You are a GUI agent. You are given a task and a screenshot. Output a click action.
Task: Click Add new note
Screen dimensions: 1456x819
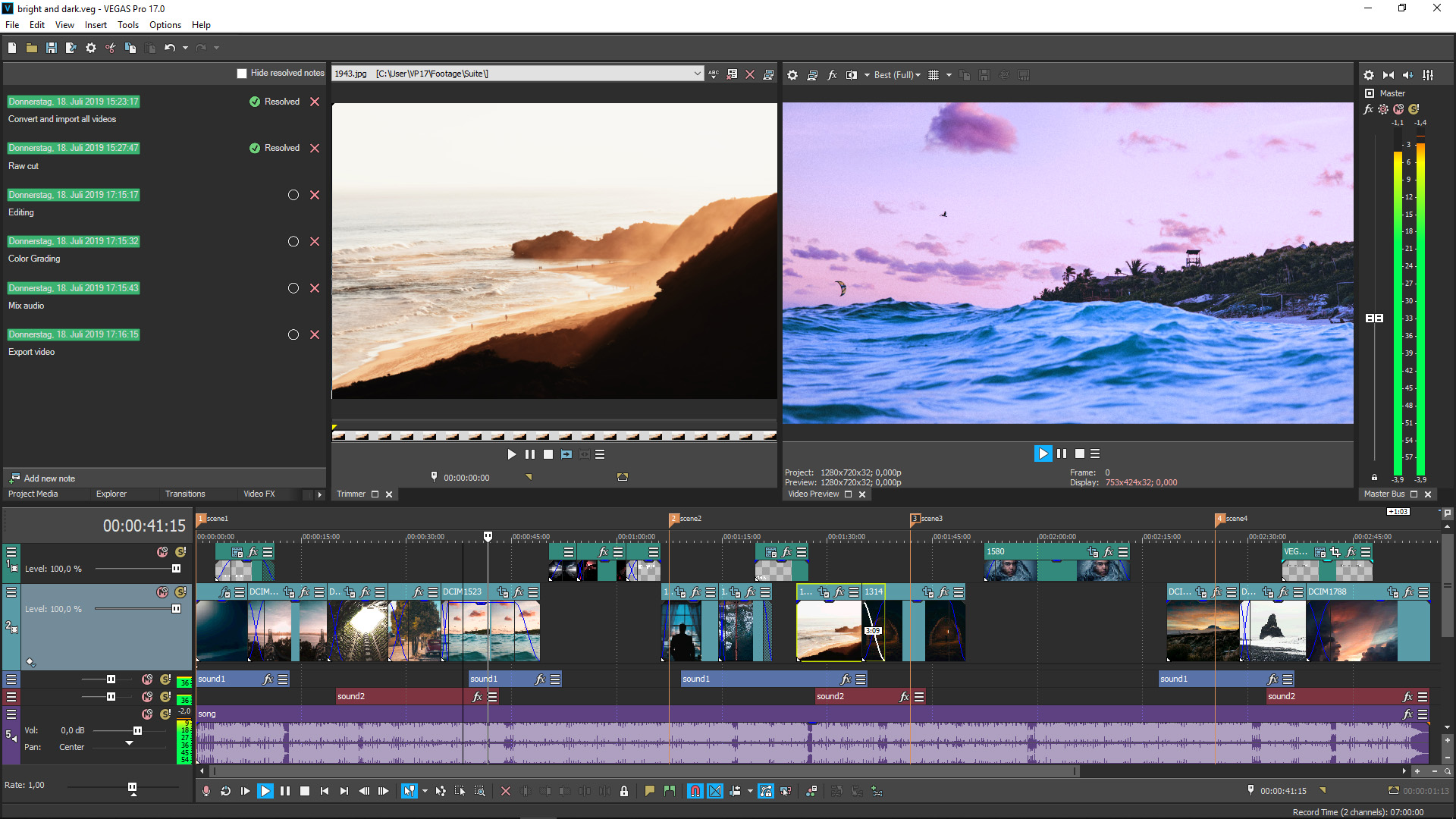click(x=49, y=479)
